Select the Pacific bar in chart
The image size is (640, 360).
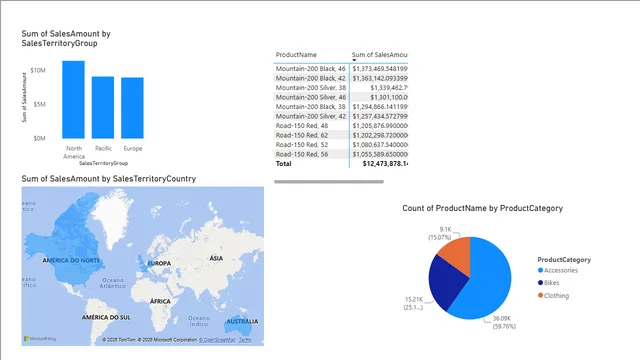click(103, 107)
